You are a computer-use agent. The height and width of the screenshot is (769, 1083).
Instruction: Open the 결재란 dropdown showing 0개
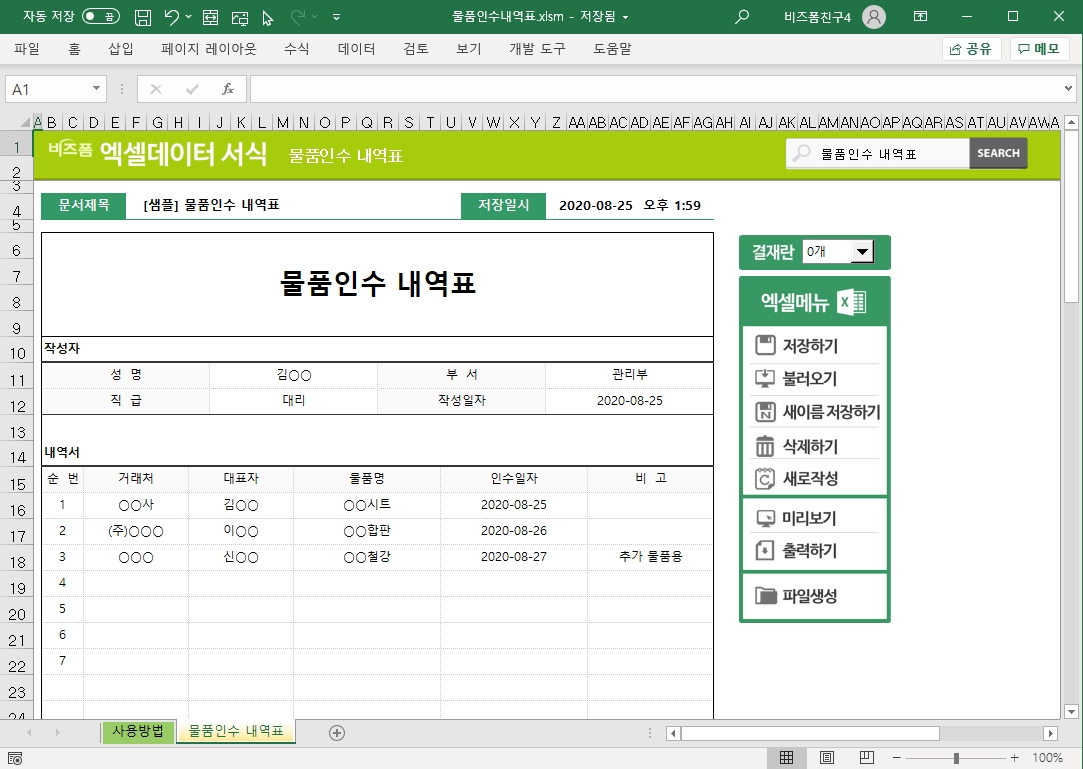(x=862, y=252)
